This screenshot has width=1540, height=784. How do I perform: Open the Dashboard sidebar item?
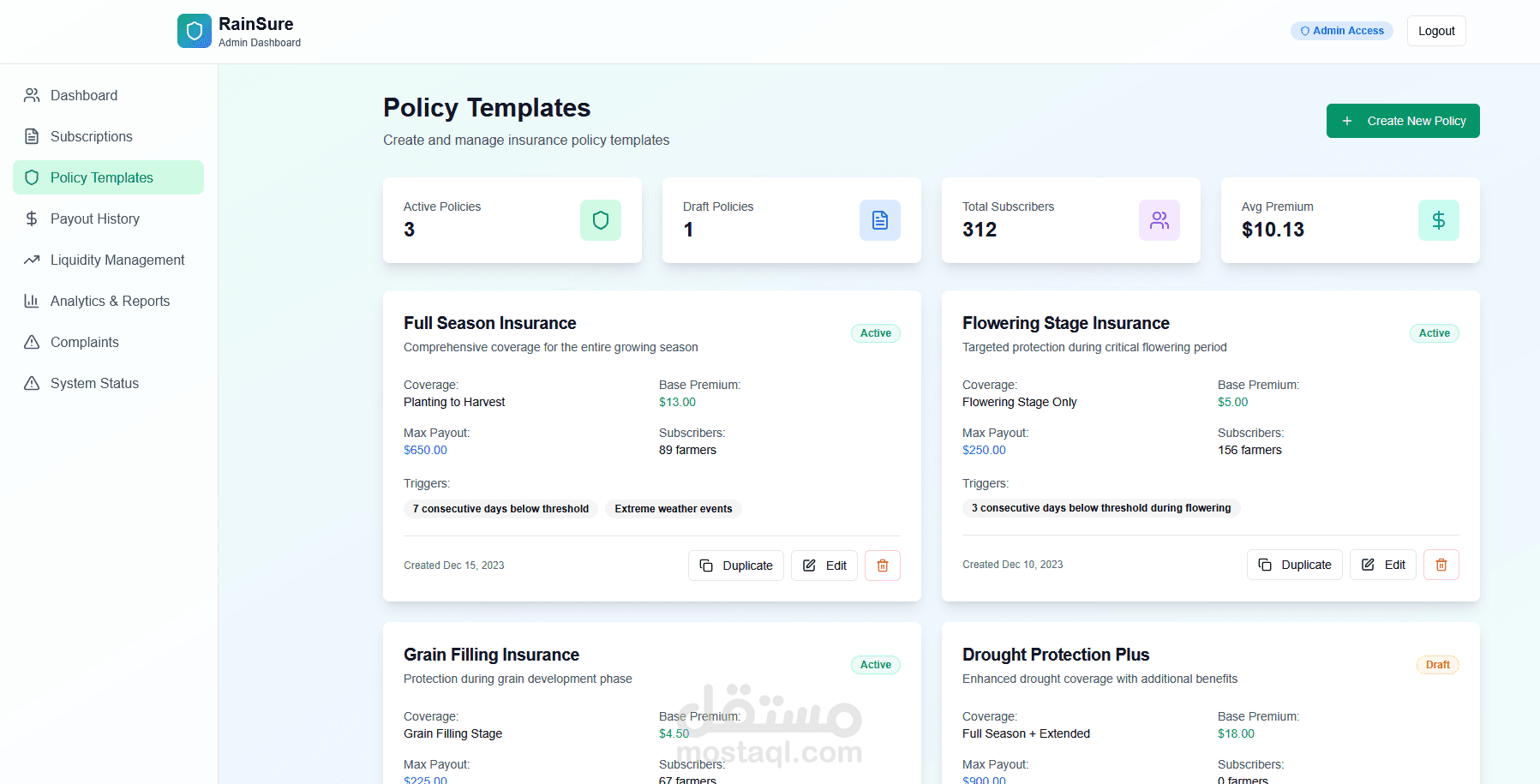click(x=84, y=95)
